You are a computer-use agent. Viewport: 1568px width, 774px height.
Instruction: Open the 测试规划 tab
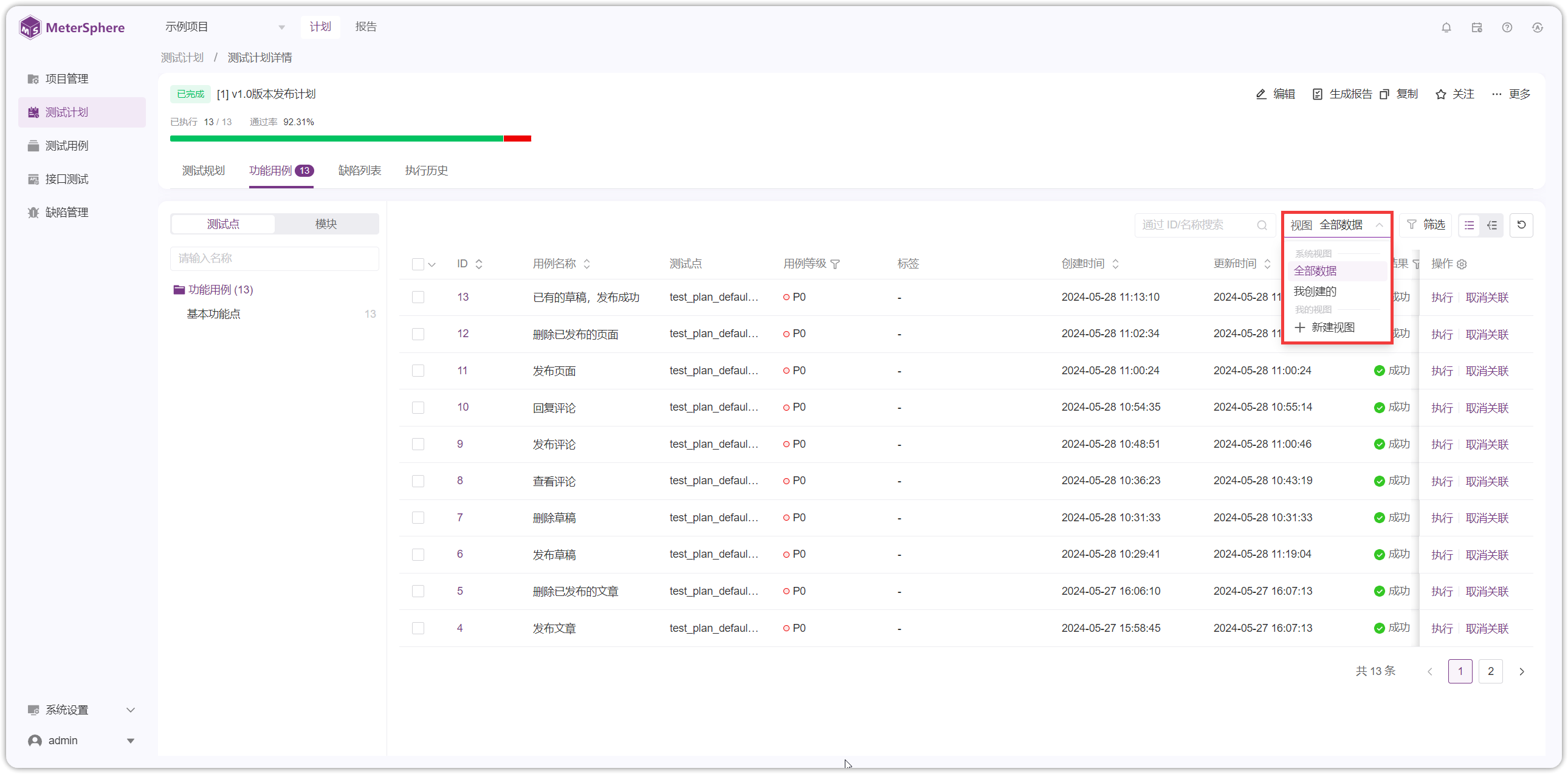tap(204, 170)
